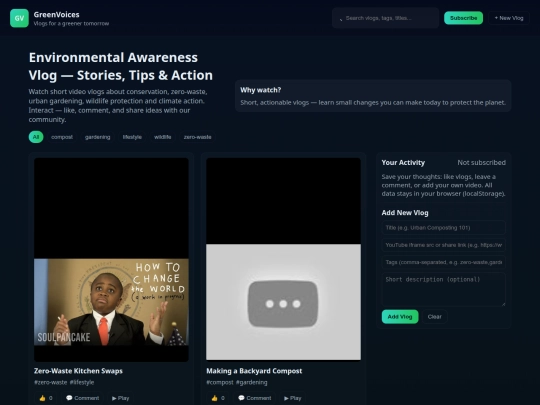Viewport: 540px width, 405px height.
Task: Click the Short description textarea
Action: [444, 289]
